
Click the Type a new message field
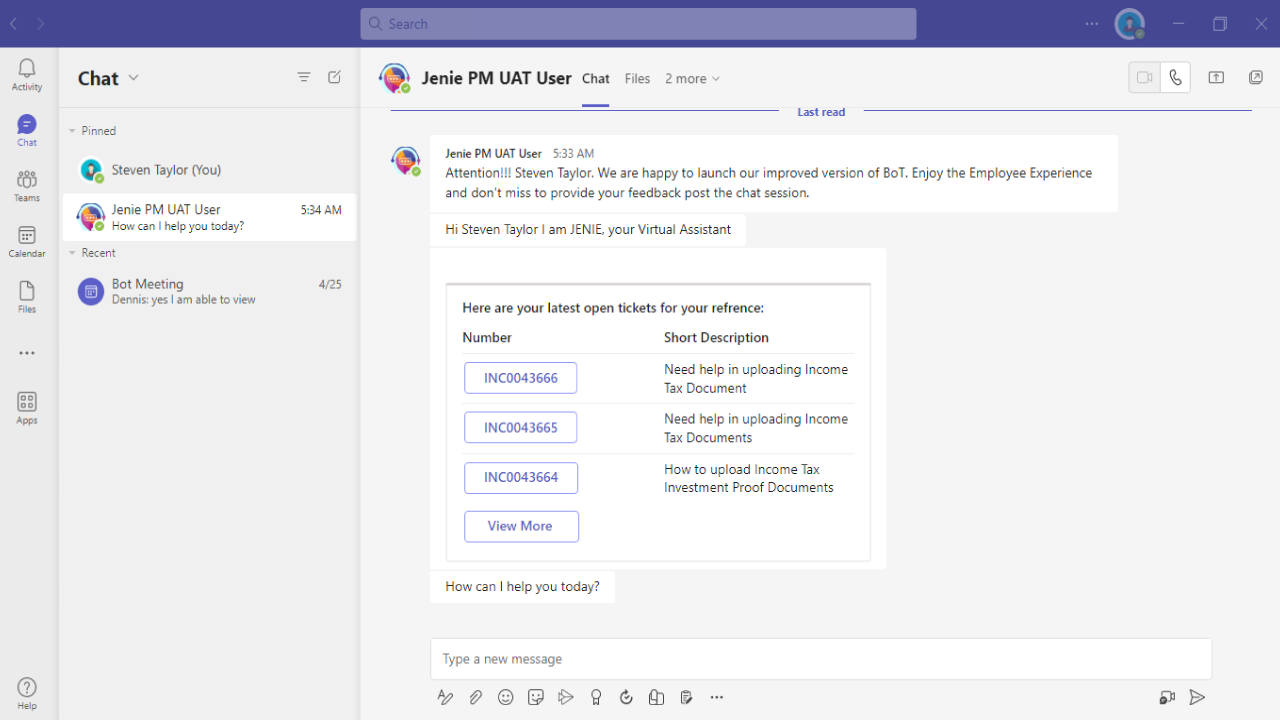tap(821, 659)
